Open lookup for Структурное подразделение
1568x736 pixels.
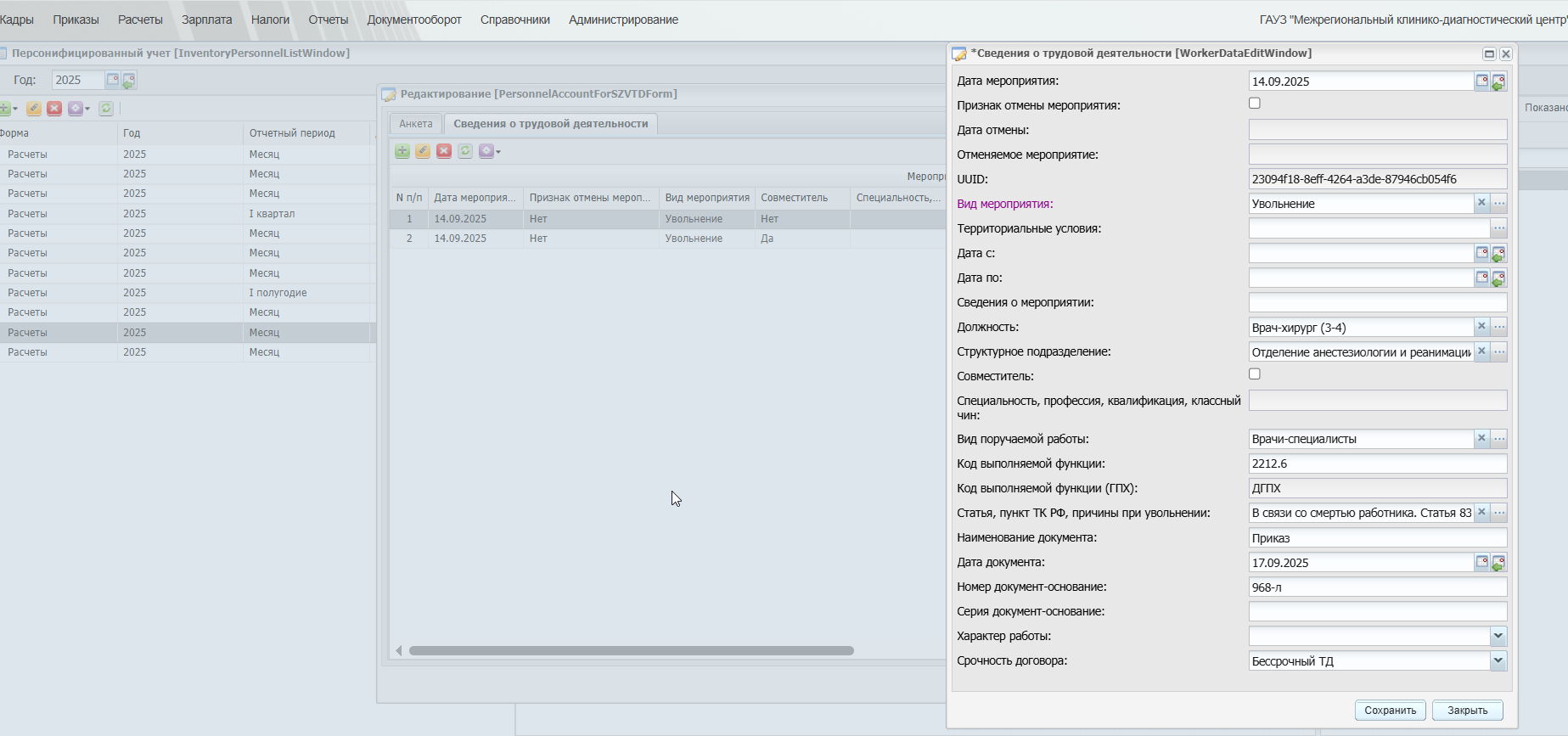(1499, 351)
